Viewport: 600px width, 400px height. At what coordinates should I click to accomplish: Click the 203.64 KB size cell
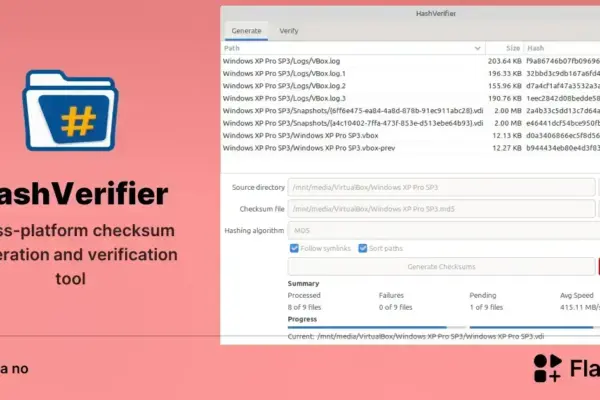[504, 61]
